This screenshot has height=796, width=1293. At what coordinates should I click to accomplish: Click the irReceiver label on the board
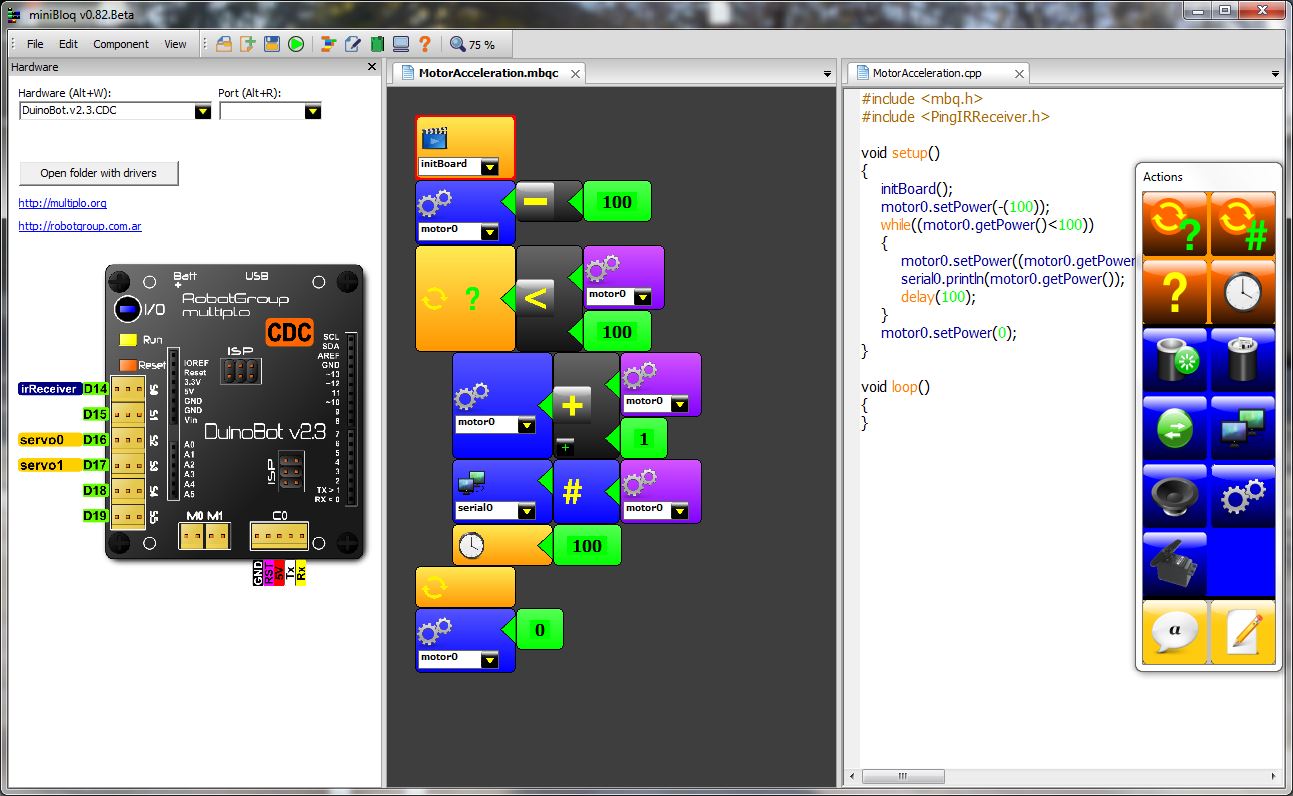50,388
